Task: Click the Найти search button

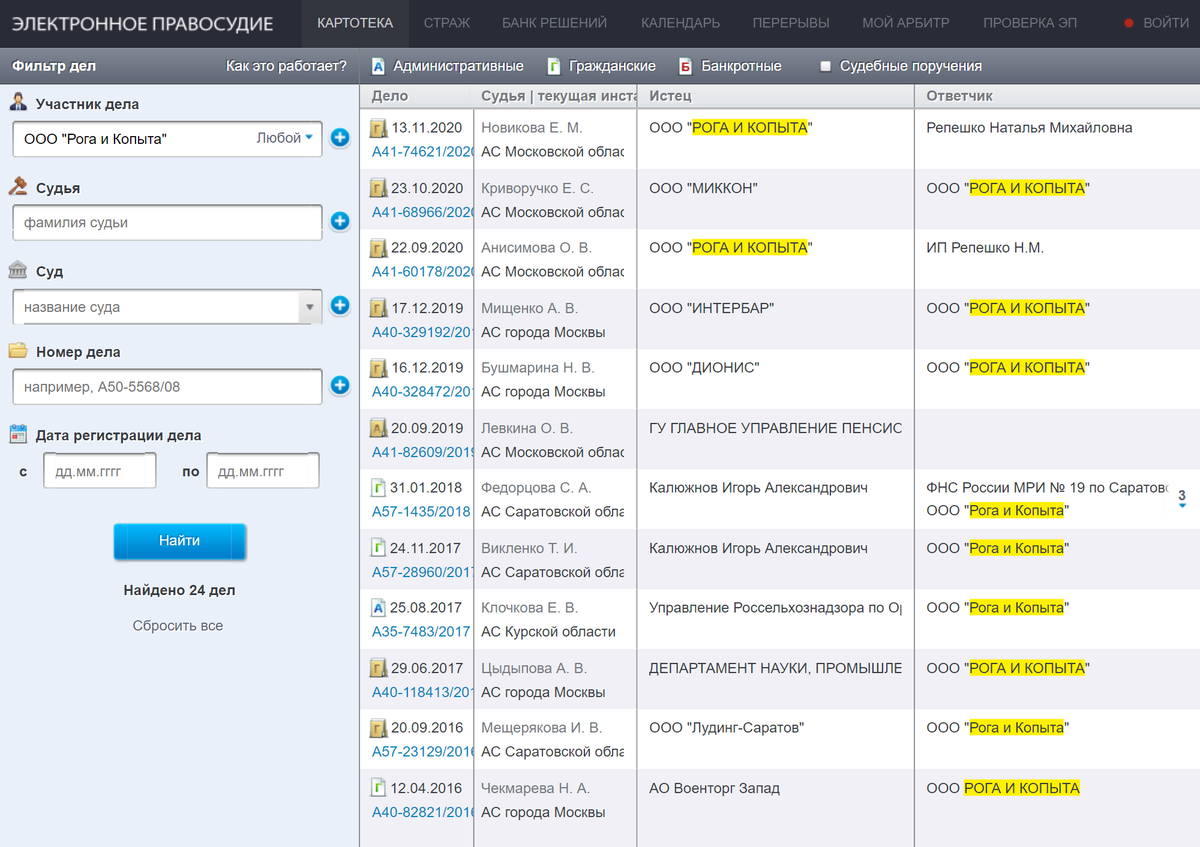Action: (x=180, y=541)
